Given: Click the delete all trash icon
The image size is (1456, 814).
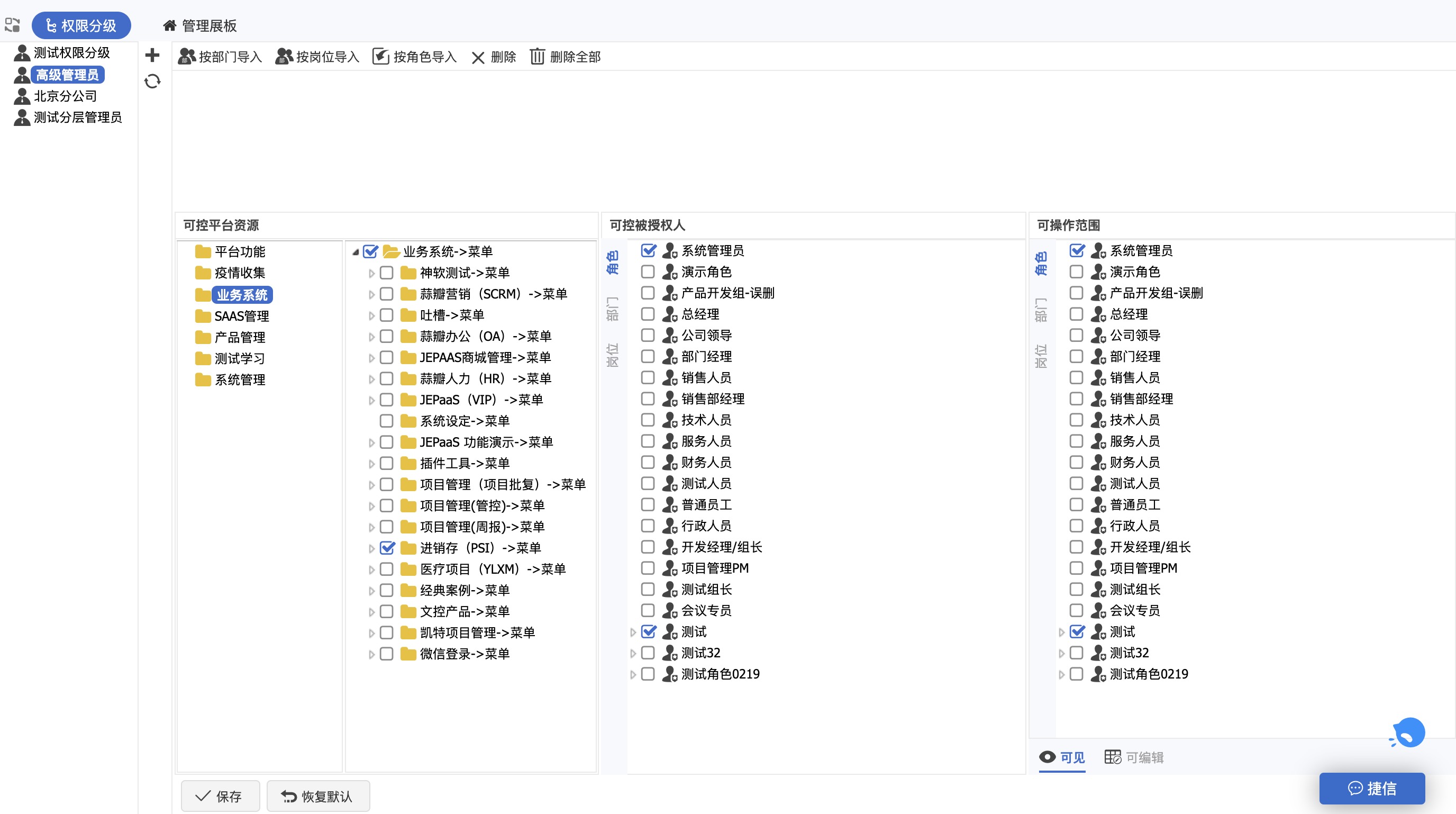Looking at the screenshot, I should click(537, 57).
